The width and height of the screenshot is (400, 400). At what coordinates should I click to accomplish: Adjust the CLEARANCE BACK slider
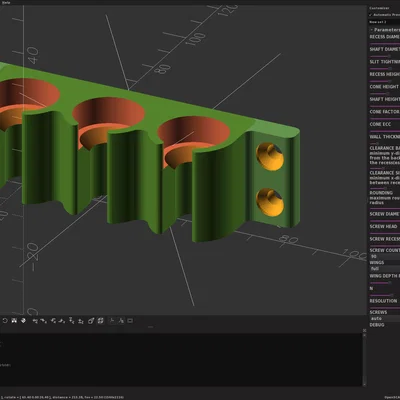(385, 168)
